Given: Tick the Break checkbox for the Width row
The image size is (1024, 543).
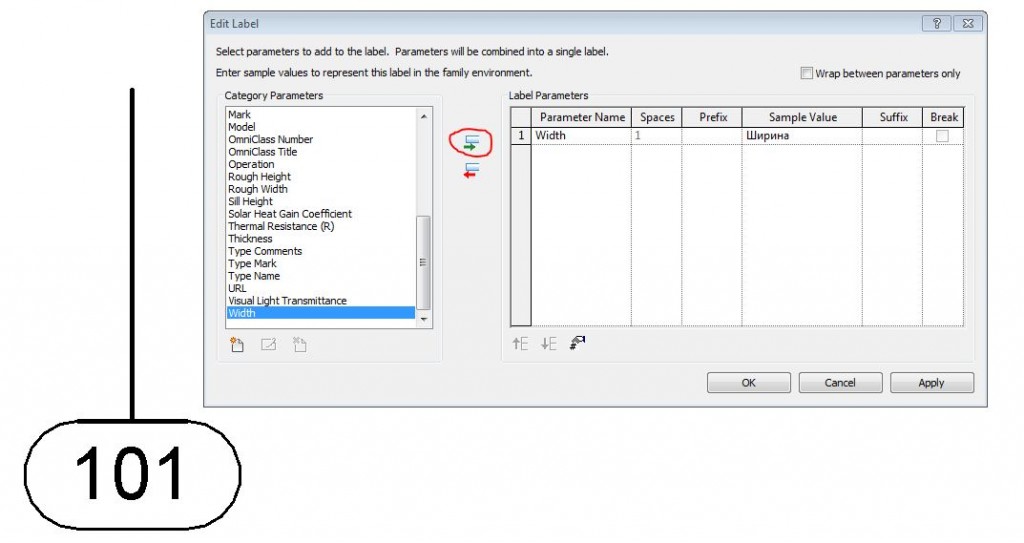Looking at the screenshot, I should click(942, 136).
